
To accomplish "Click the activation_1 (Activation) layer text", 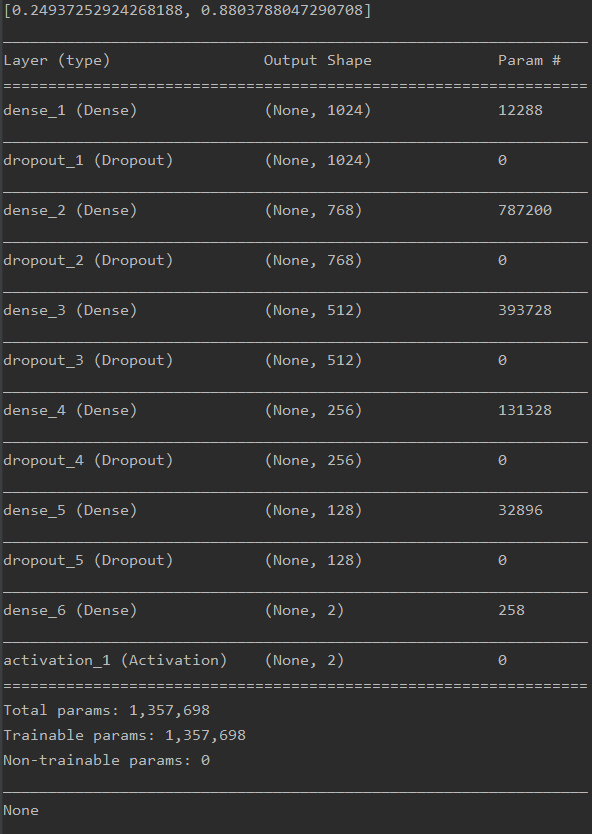I will [x=115, y=661].
